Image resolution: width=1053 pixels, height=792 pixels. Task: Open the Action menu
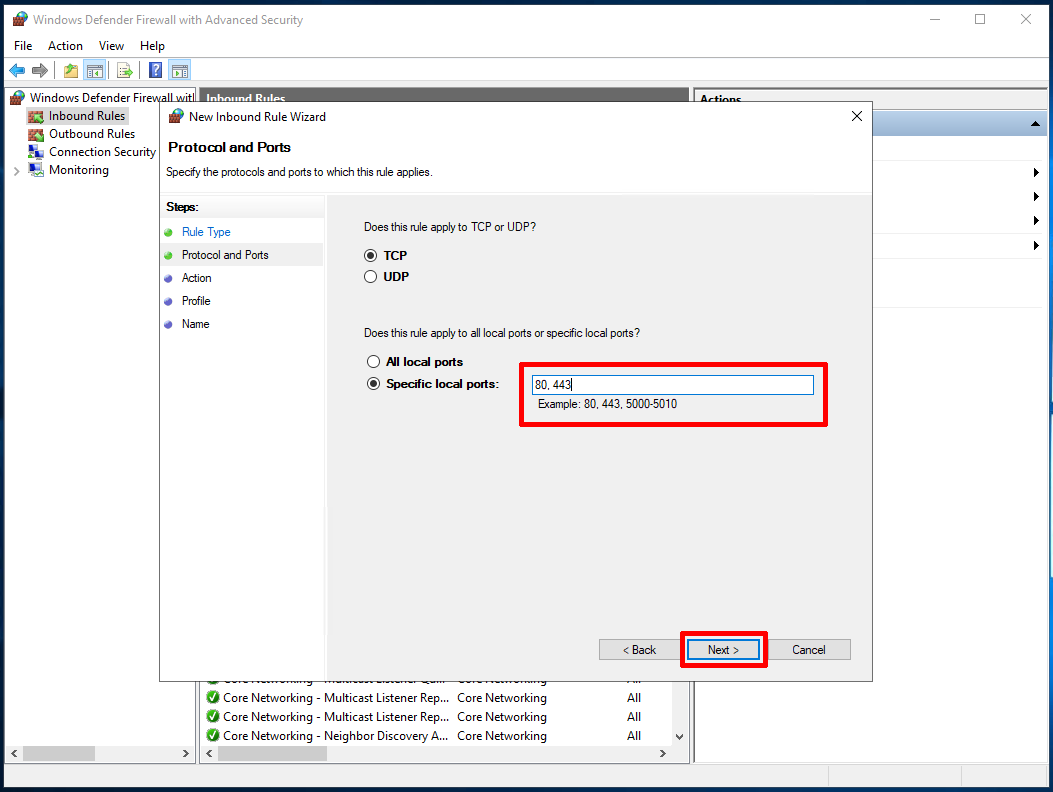tap(65, 46)
